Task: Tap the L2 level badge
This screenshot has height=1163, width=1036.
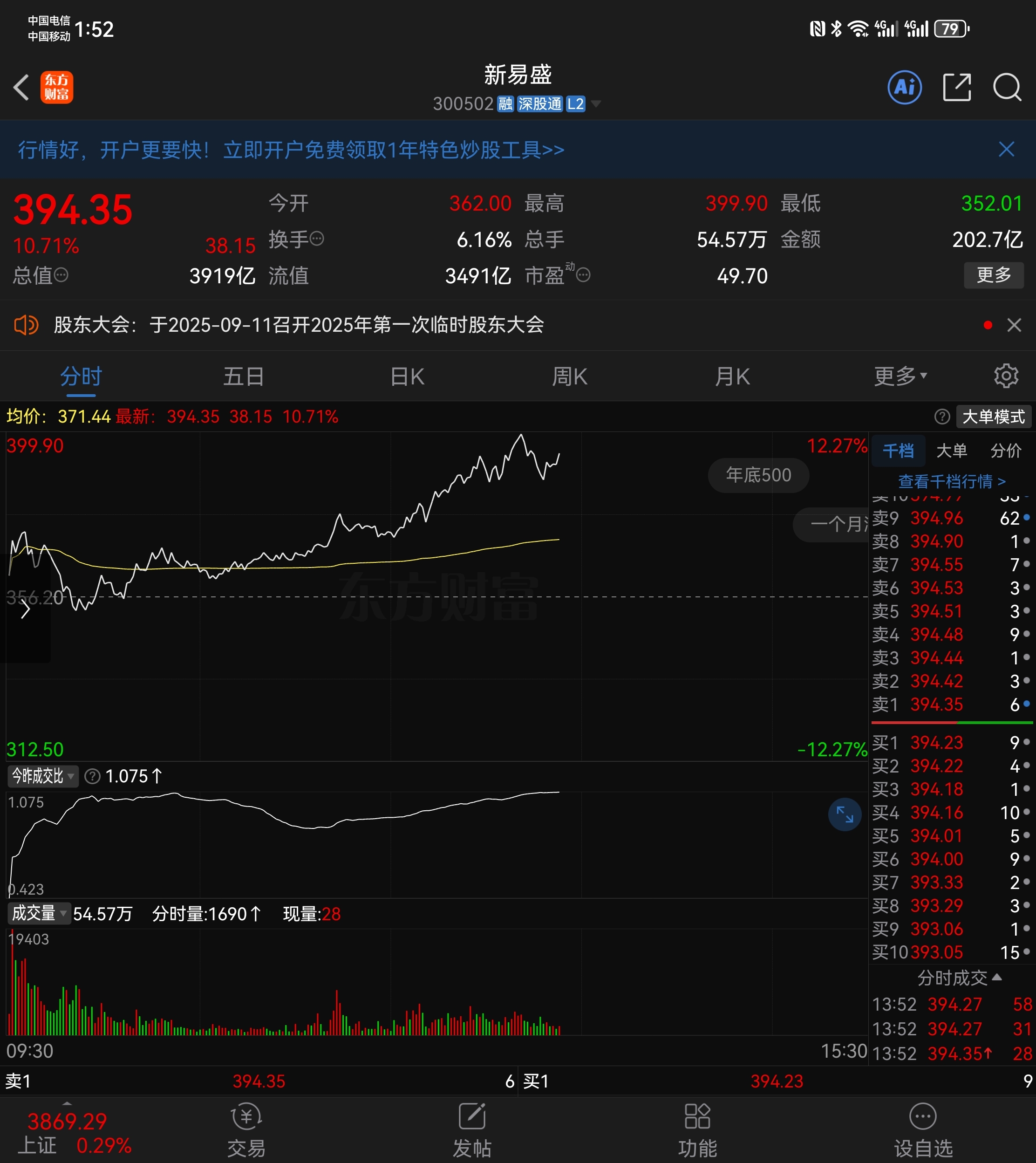Action: coord(575,103)
